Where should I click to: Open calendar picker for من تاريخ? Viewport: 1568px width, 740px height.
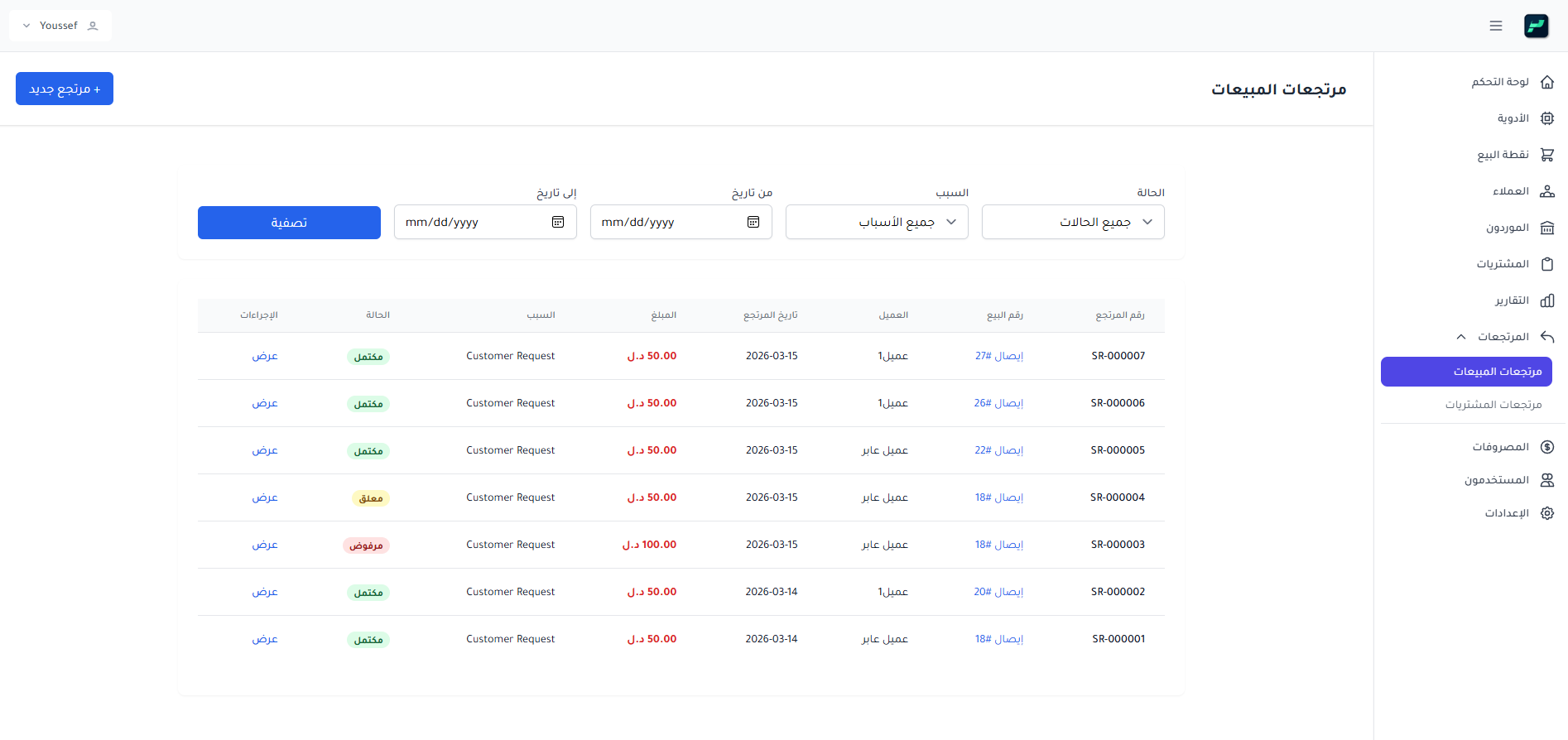click(x=753, y=222)
